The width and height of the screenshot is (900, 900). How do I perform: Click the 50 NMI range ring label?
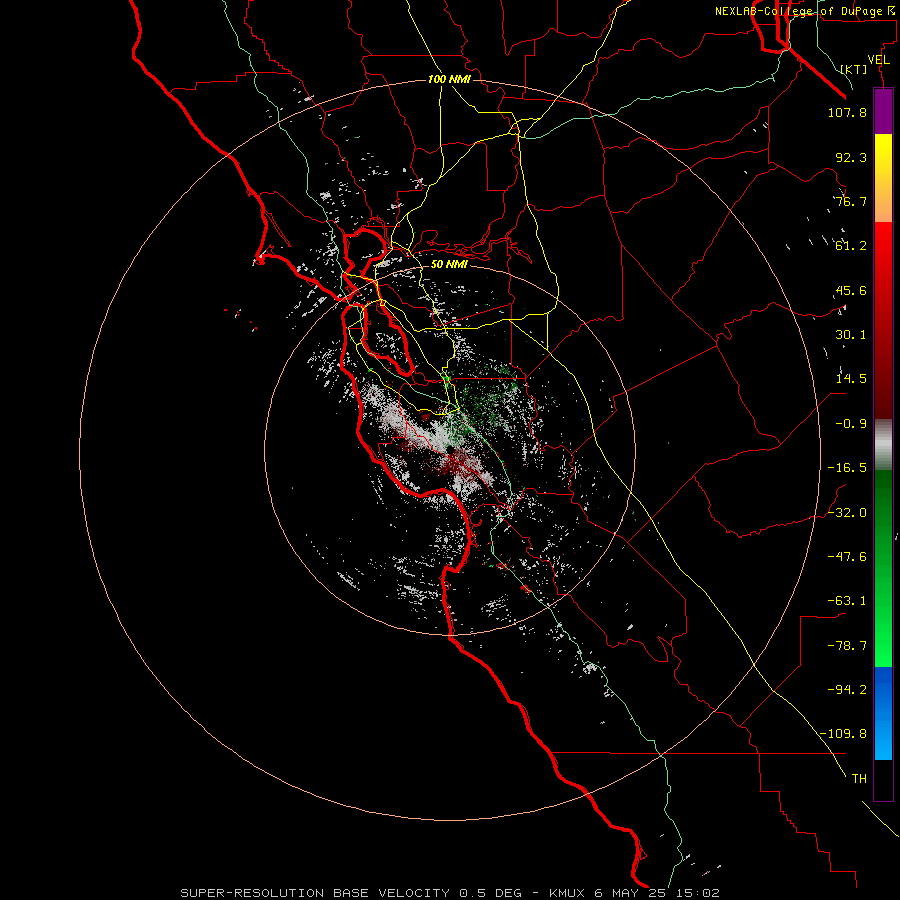pos(449,264)
